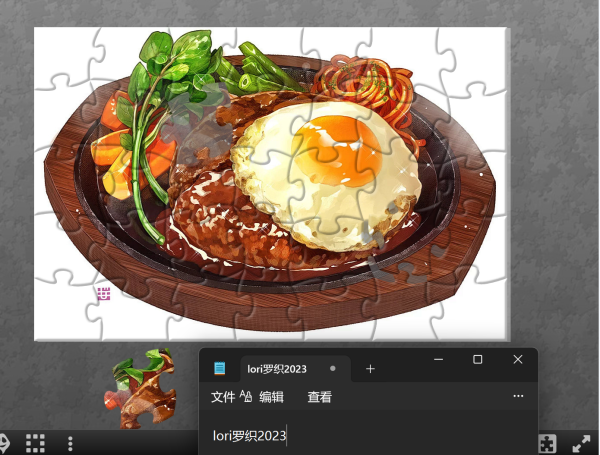This screenshot has height=455, width=600.
Task: Minimize the Notepad window
Action: [x=439, y=359]
